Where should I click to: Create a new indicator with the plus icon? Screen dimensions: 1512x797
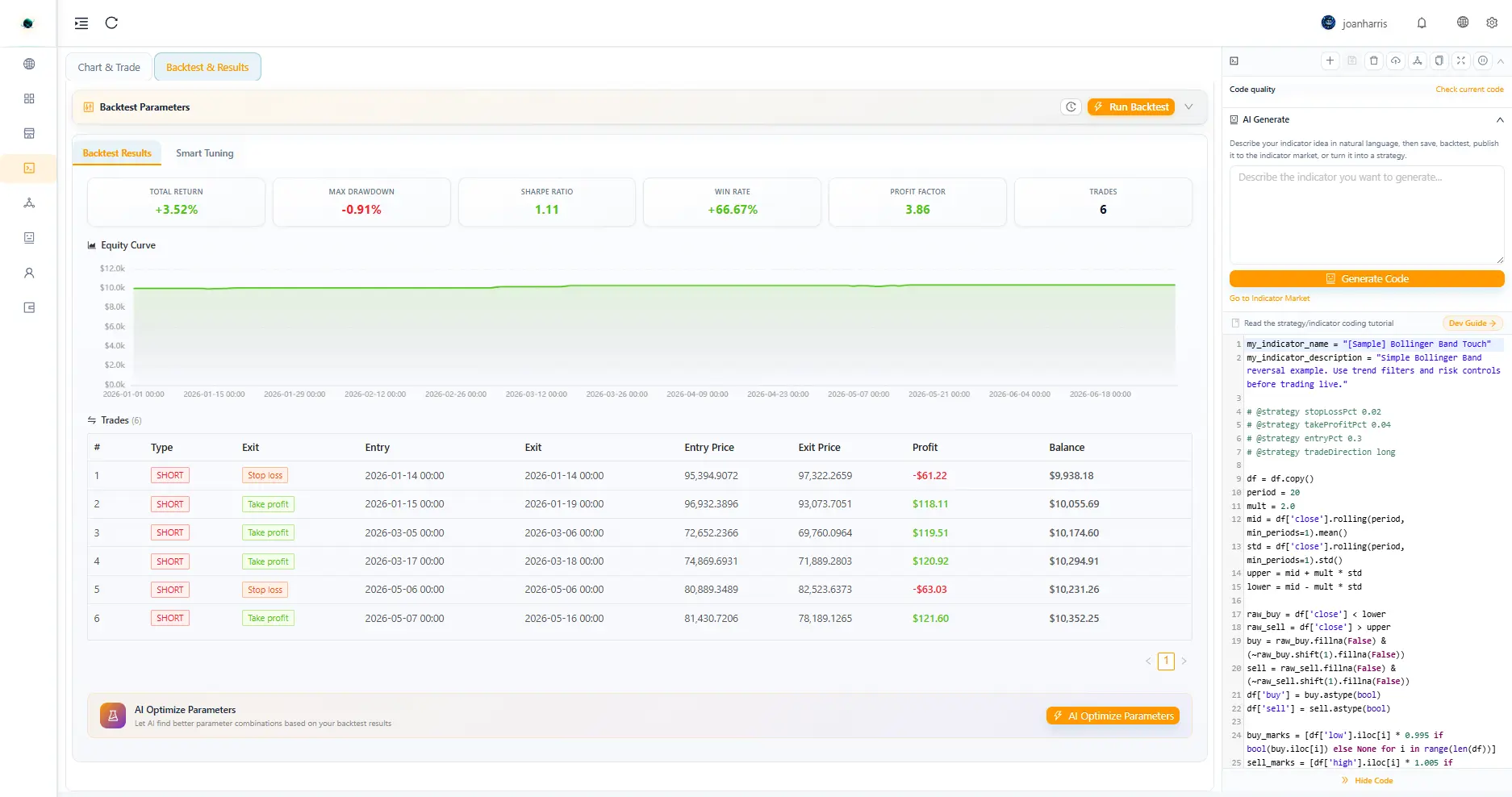point(1330,61)
